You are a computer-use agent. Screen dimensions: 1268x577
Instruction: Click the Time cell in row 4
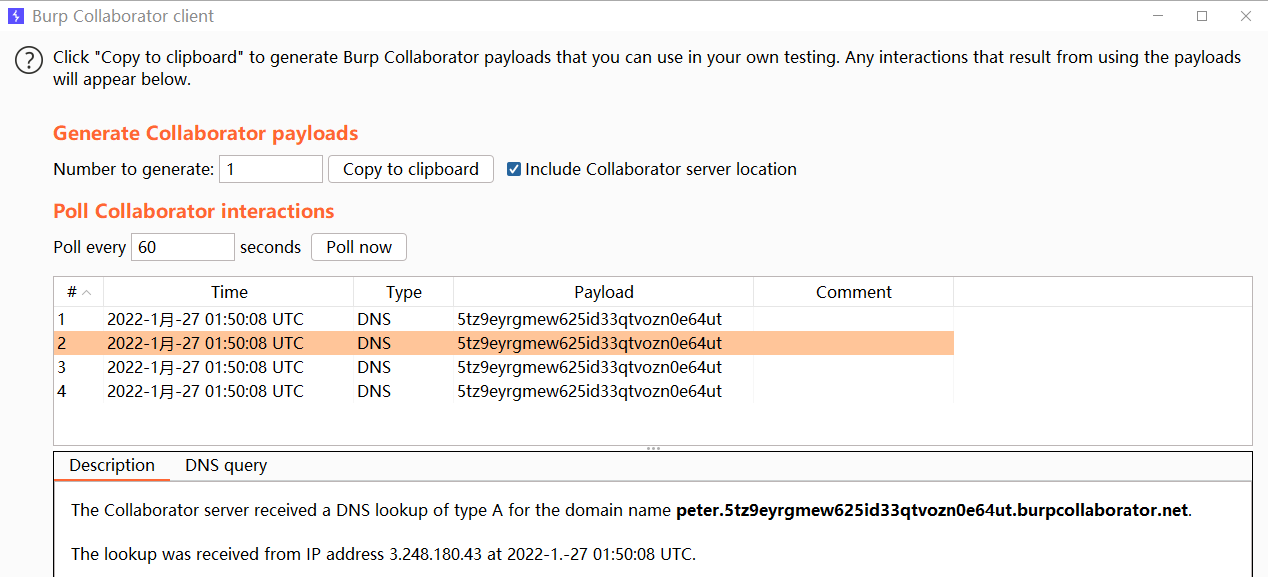[229, 391]
